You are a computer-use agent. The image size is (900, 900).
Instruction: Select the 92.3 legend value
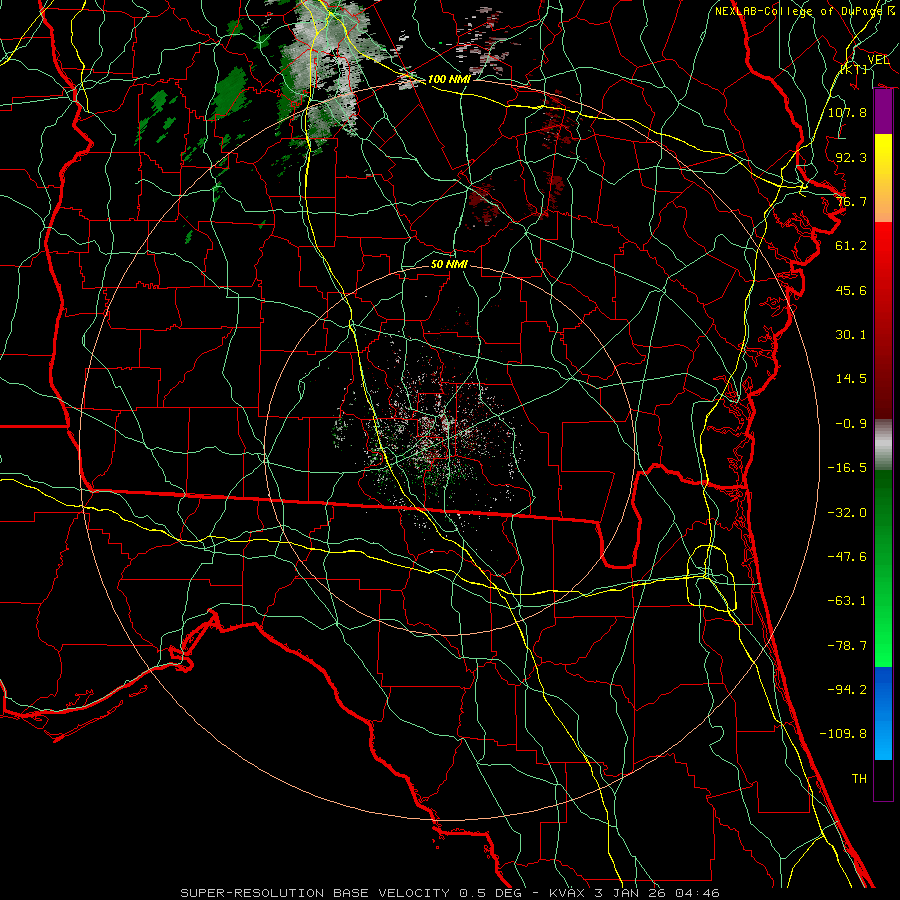851,157
